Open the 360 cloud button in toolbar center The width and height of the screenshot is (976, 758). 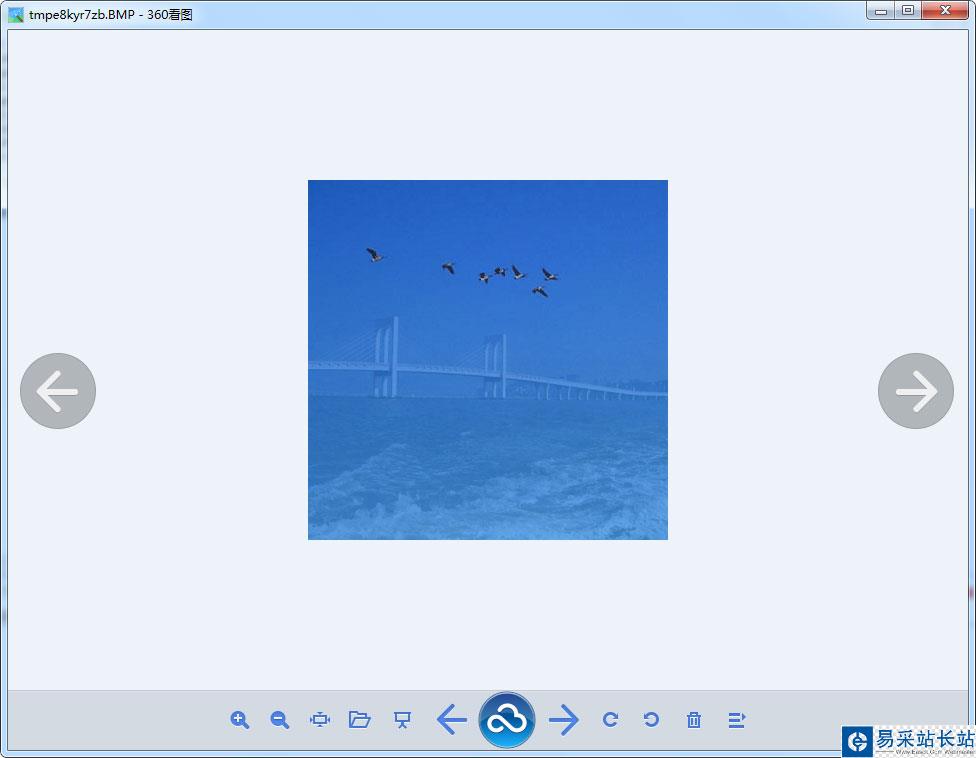[507, 720]
